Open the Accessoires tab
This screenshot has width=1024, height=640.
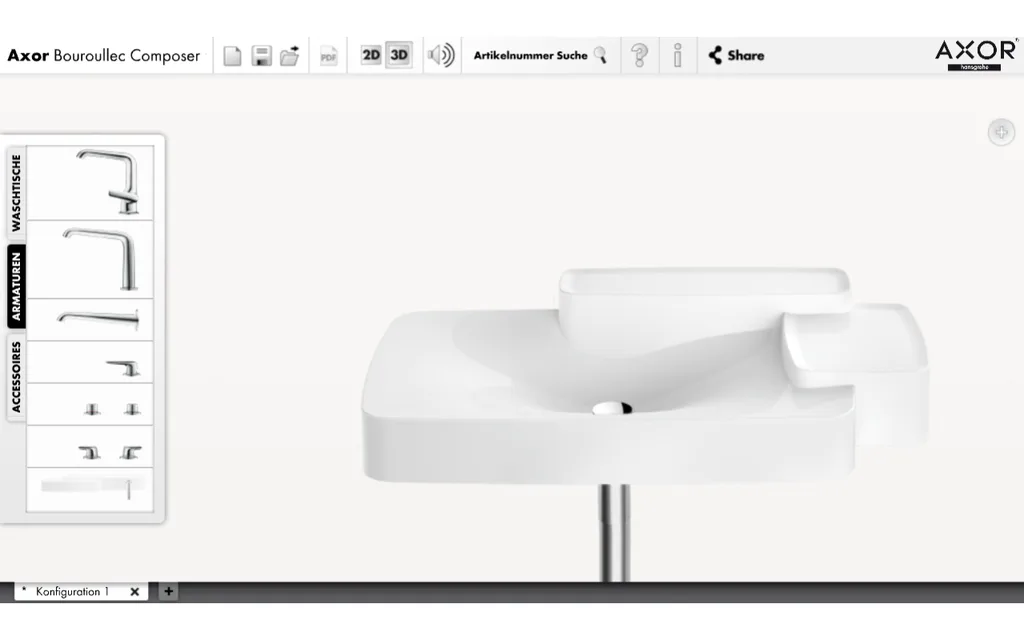(x=16, y=377)
